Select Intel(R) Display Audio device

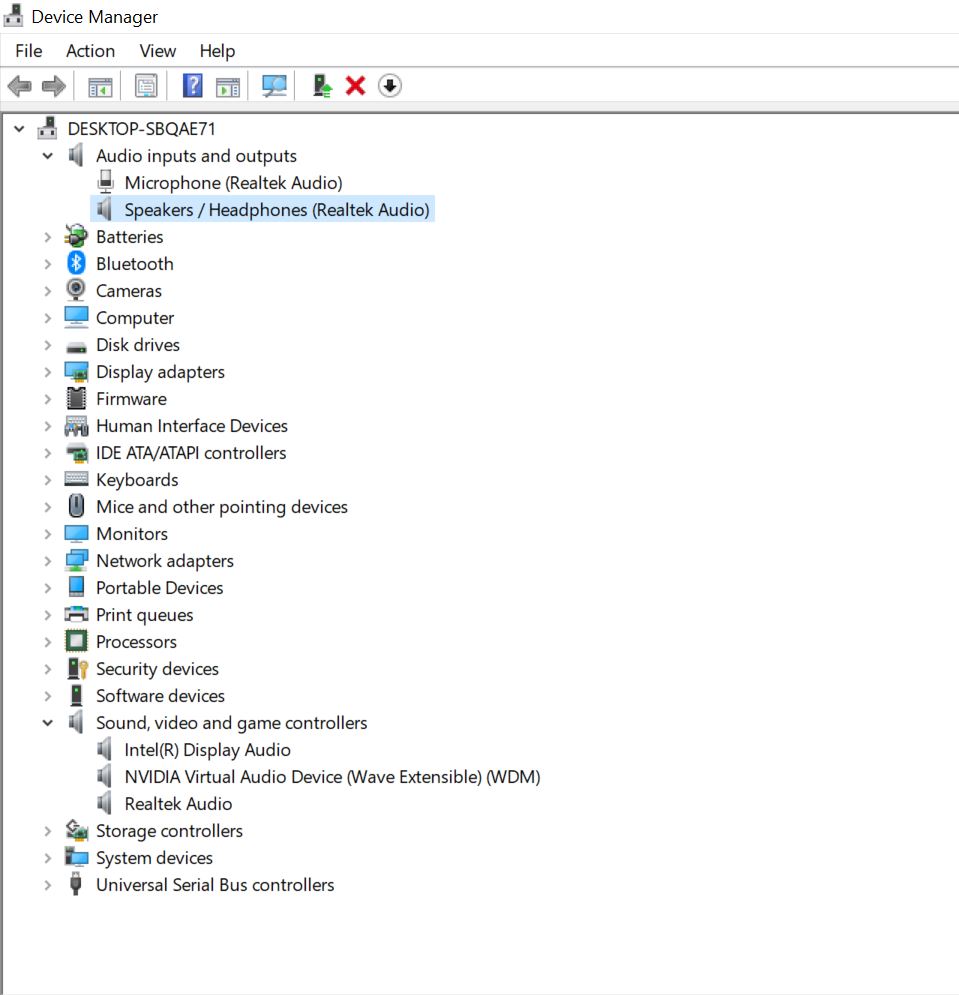208,749
